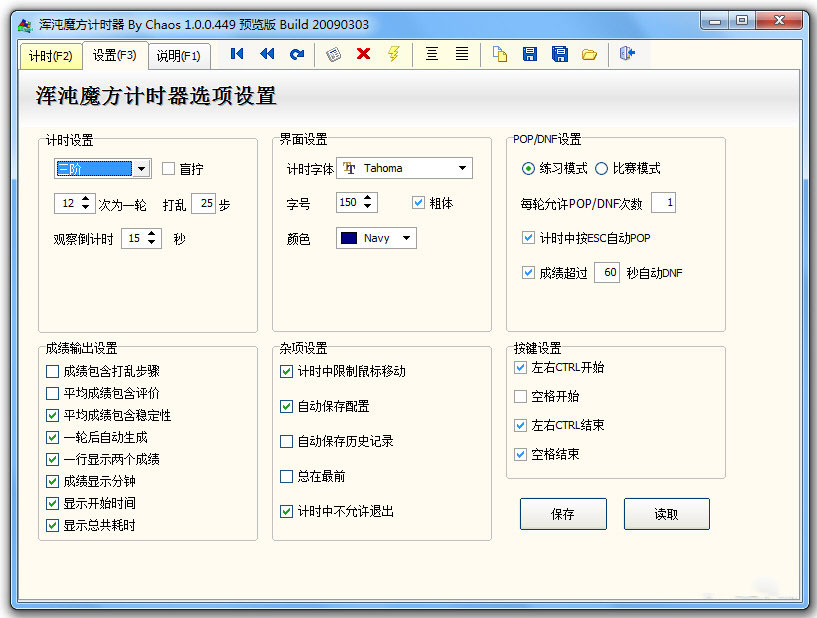817x618 pixels.
Task: Click the app icon in the title bar
Action: (x=24, y=25)
